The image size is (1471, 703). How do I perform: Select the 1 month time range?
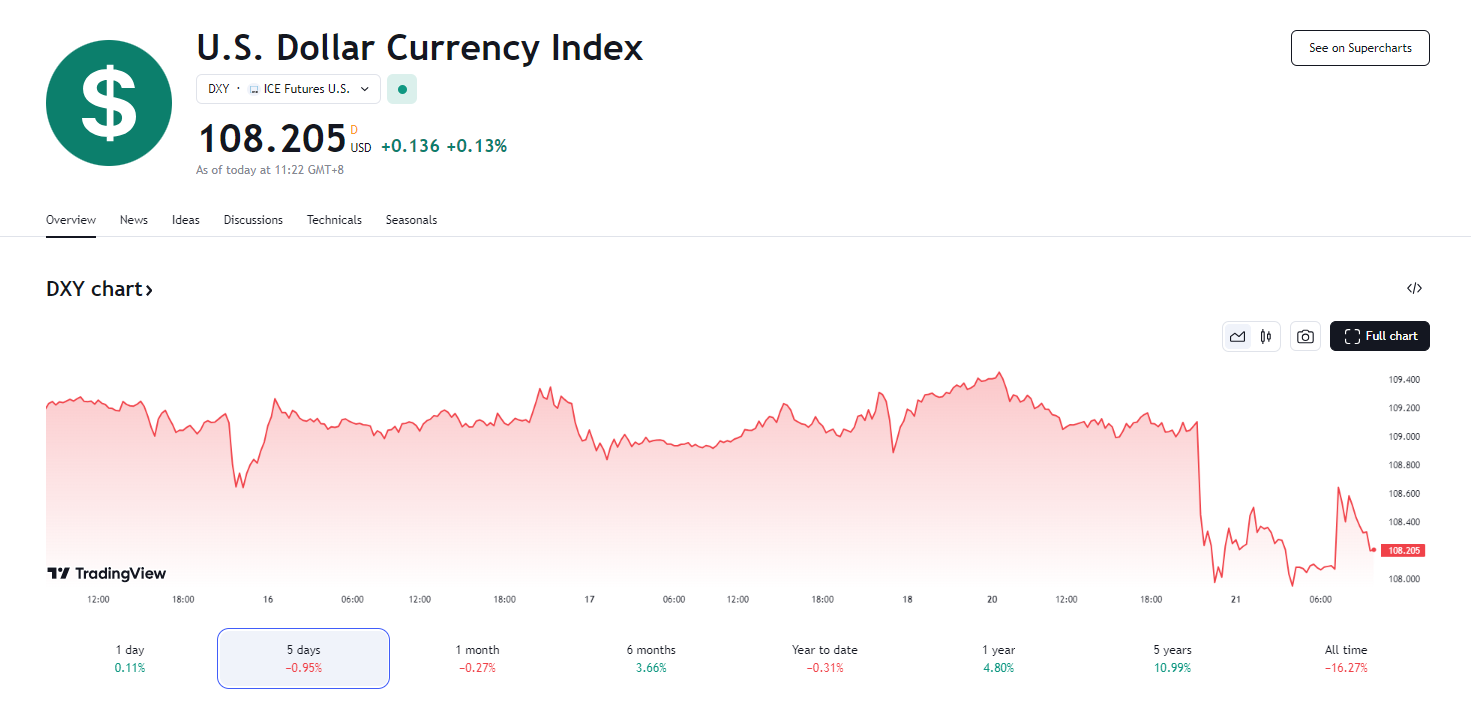point(477,658)
